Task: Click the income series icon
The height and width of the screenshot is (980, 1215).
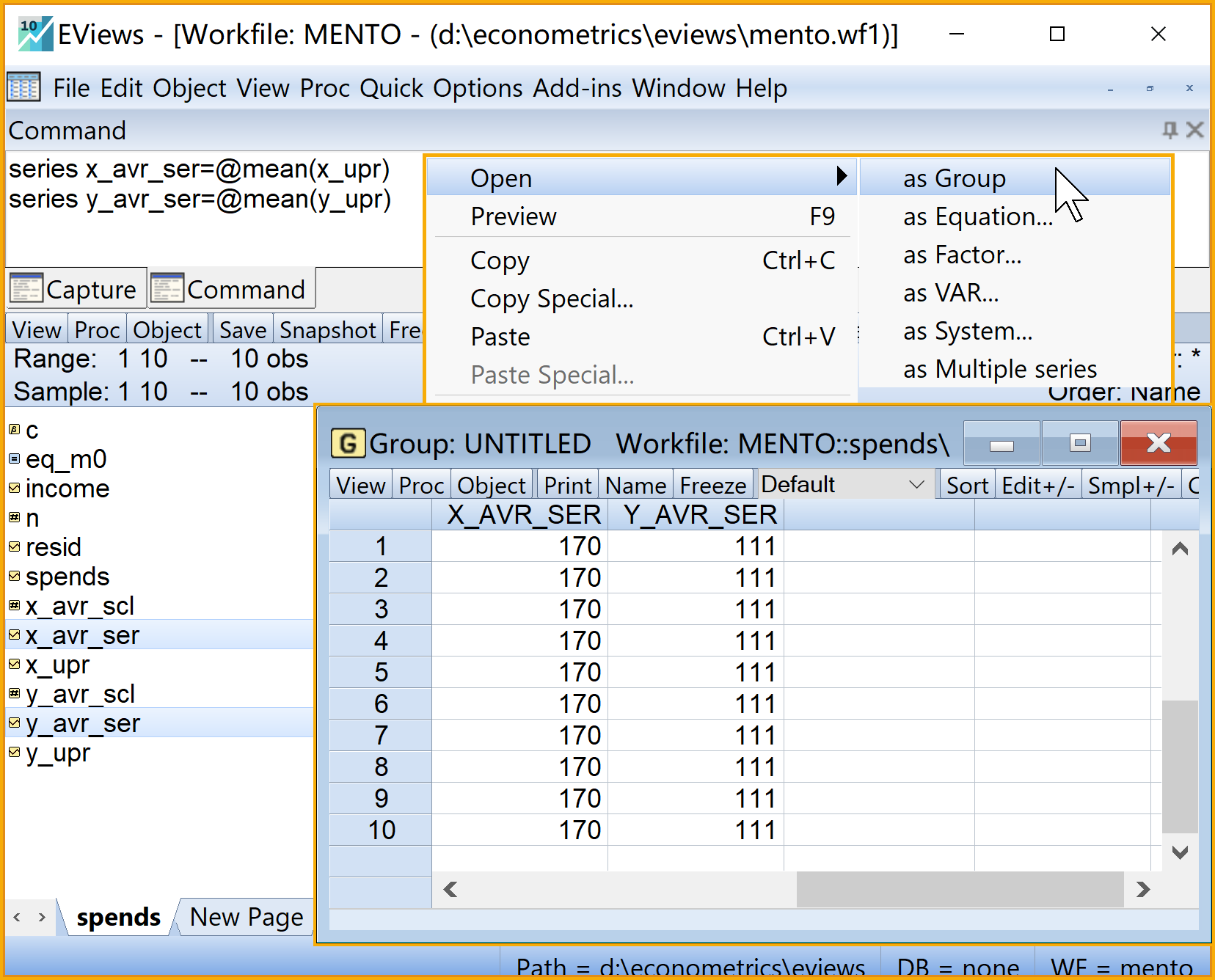Action: point(14,489)
